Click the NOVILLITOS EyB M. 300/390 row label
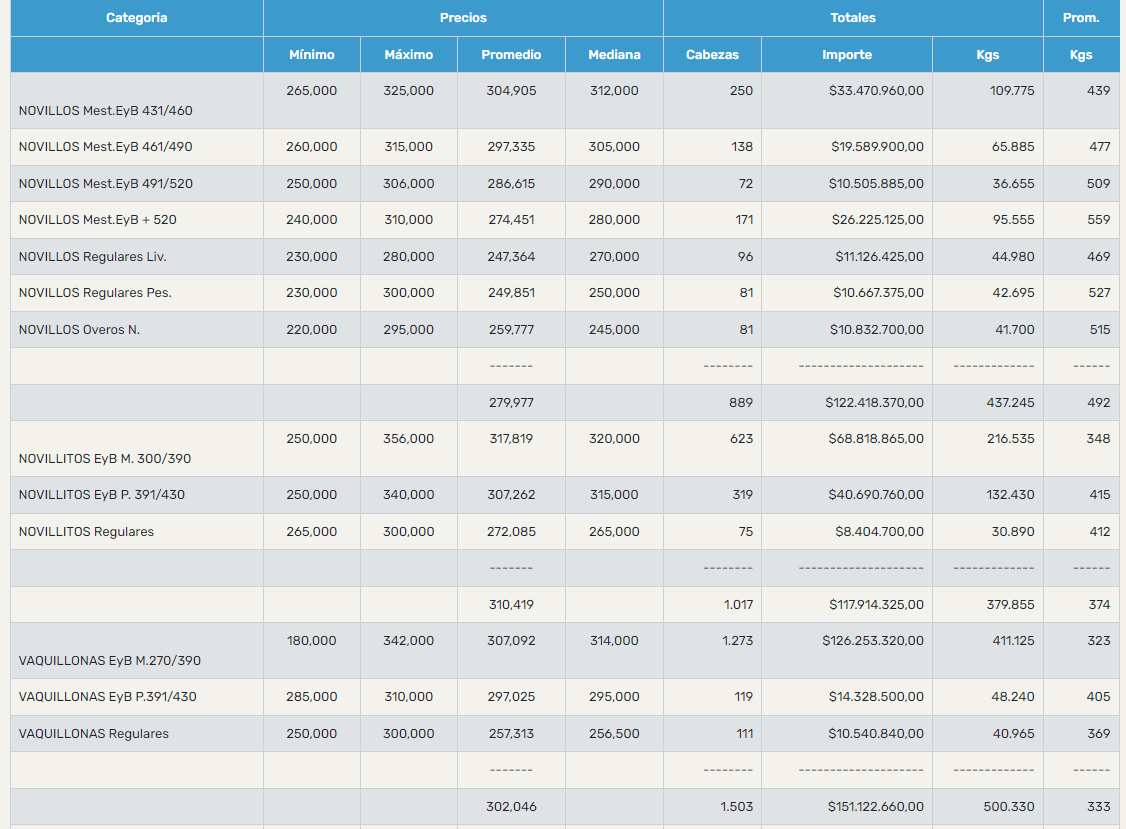 (x=105, y=459)
